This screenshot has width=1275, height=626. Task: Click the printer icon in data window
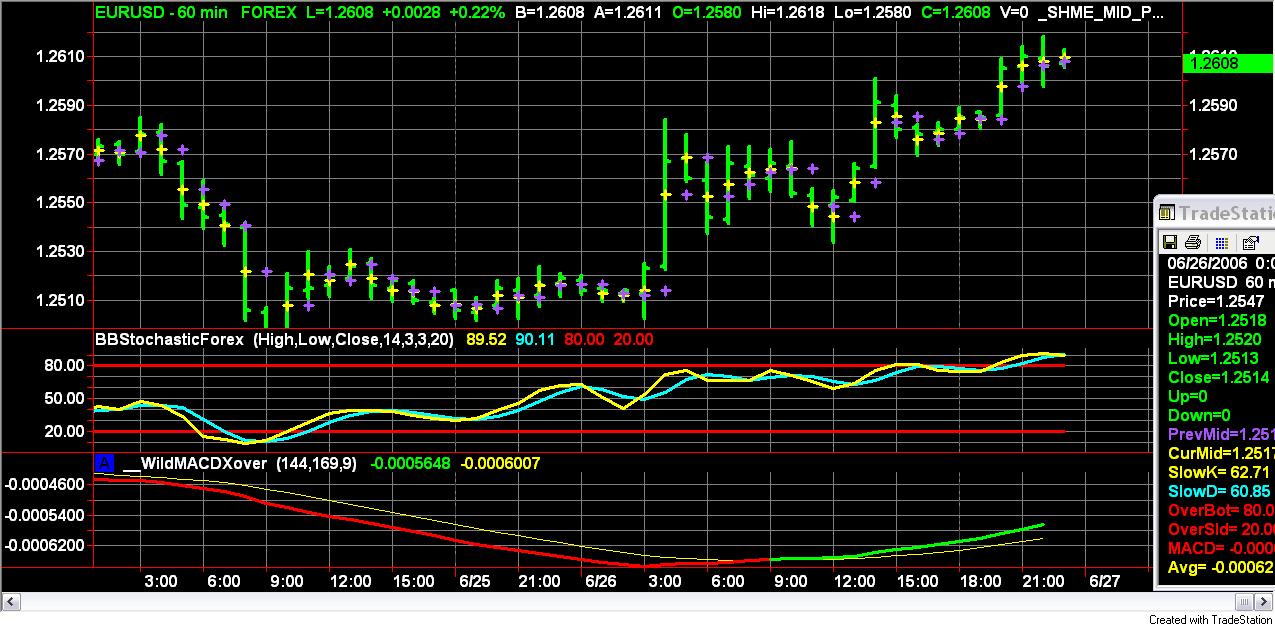[x=1192, y=242]
